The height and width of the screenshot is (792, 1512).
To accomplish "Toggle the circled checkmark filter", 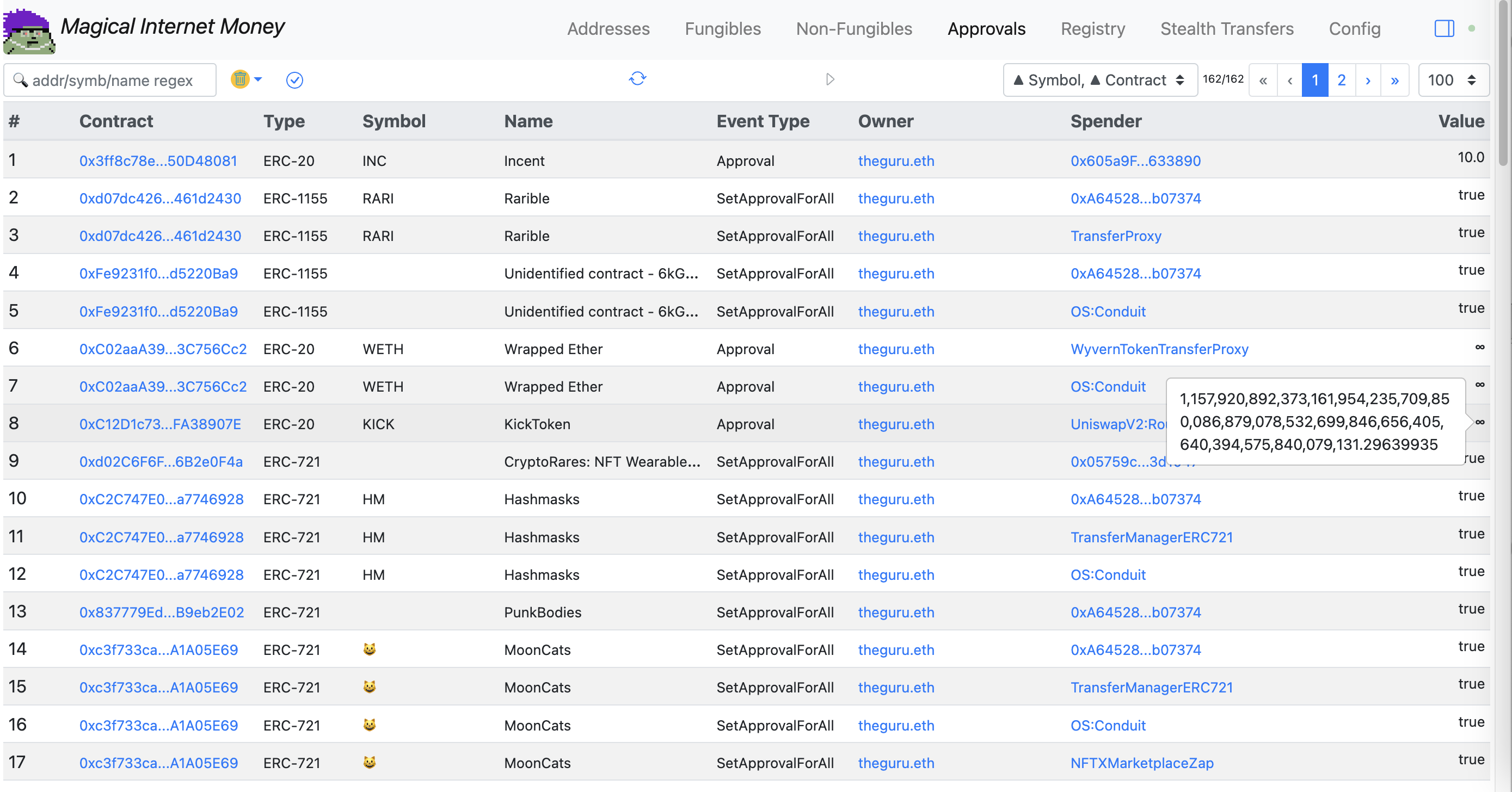I will coord(294,80).
